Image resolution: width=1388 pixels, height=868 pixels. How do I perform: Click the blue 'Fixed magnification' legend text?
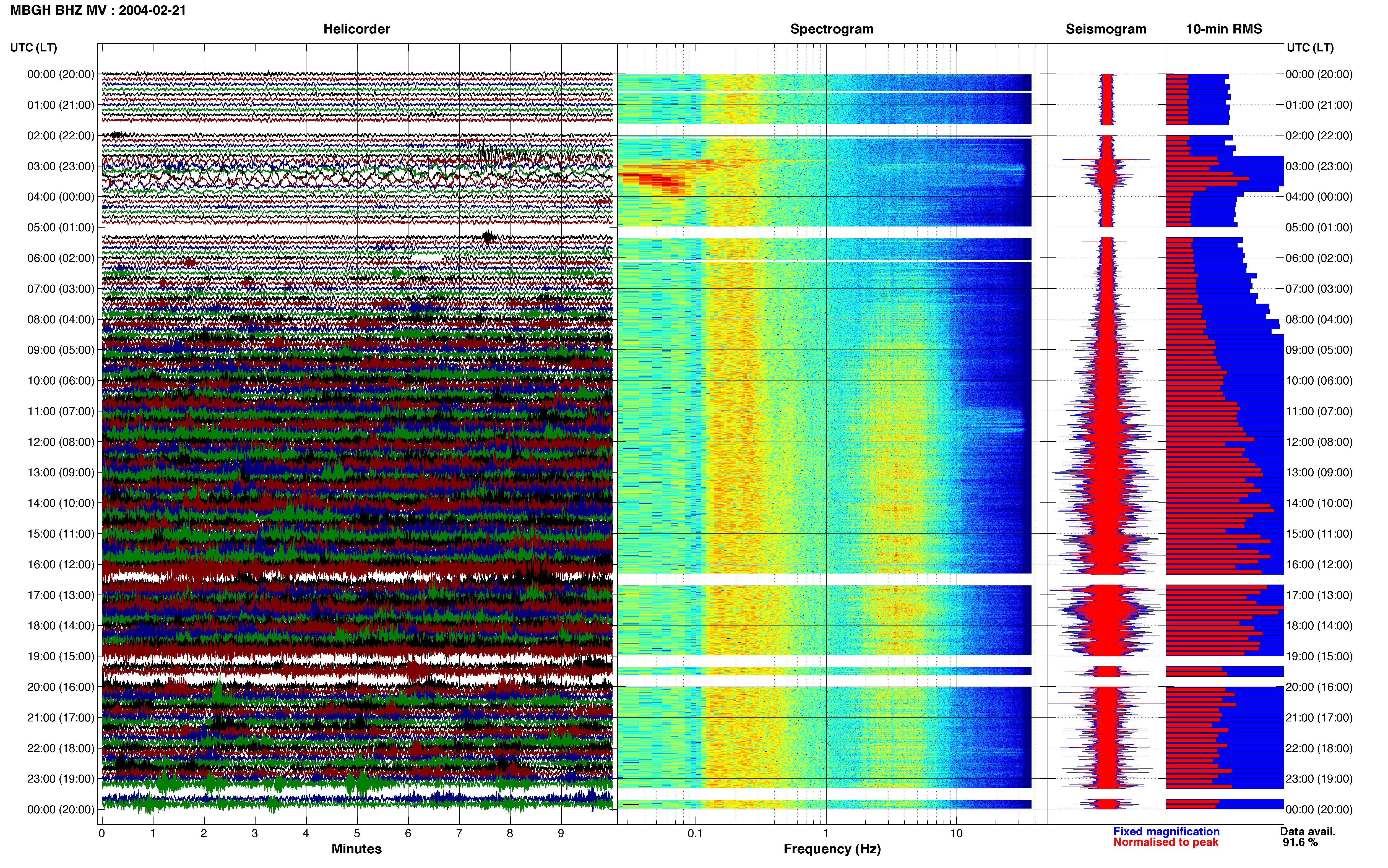pos(1166,831)
